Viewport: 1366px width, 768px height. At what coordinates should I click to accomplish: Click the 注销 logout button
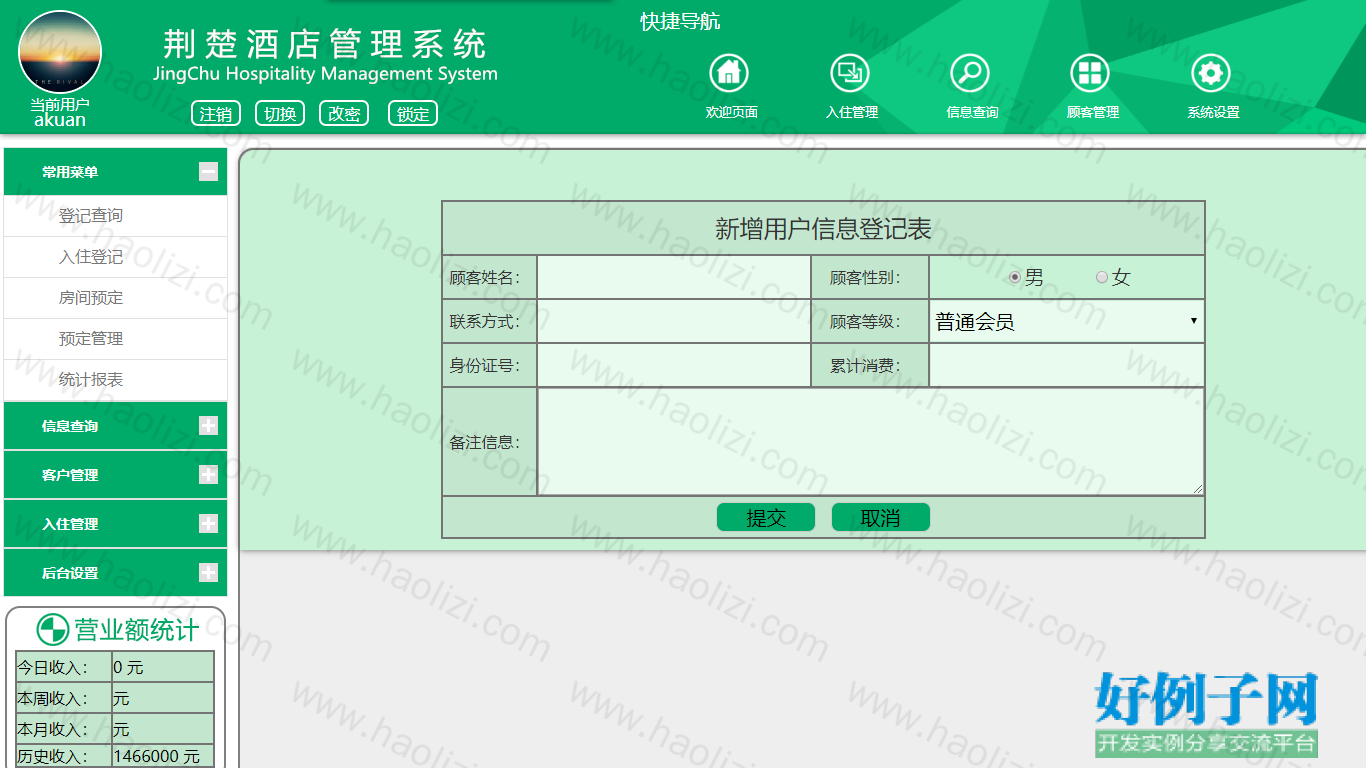coord(216,113)
